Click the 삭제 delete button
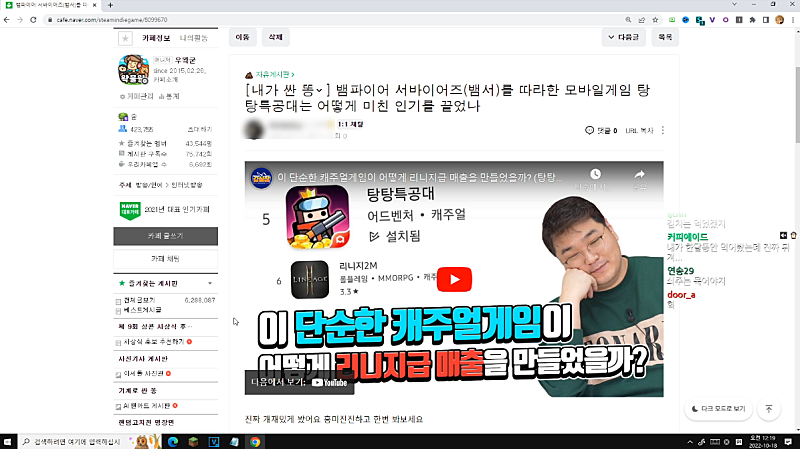The image size is (800, 449). click(x=276, y=37)
